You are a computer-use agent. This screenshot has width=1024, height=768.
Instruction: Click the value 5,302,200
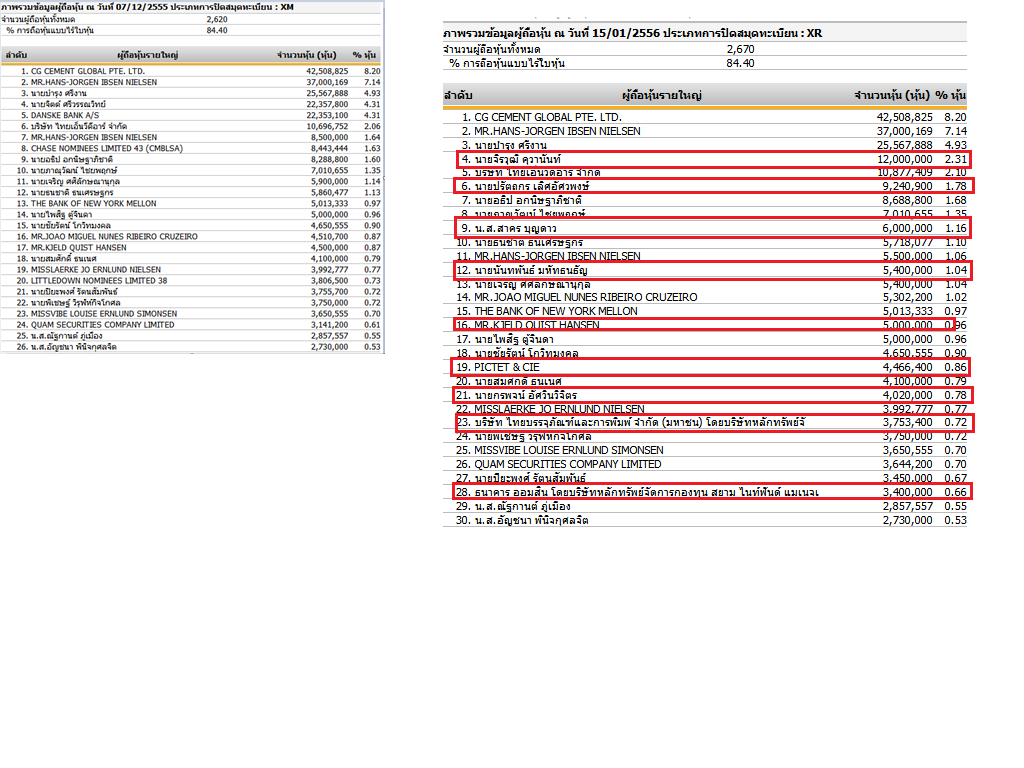(907, 297)
